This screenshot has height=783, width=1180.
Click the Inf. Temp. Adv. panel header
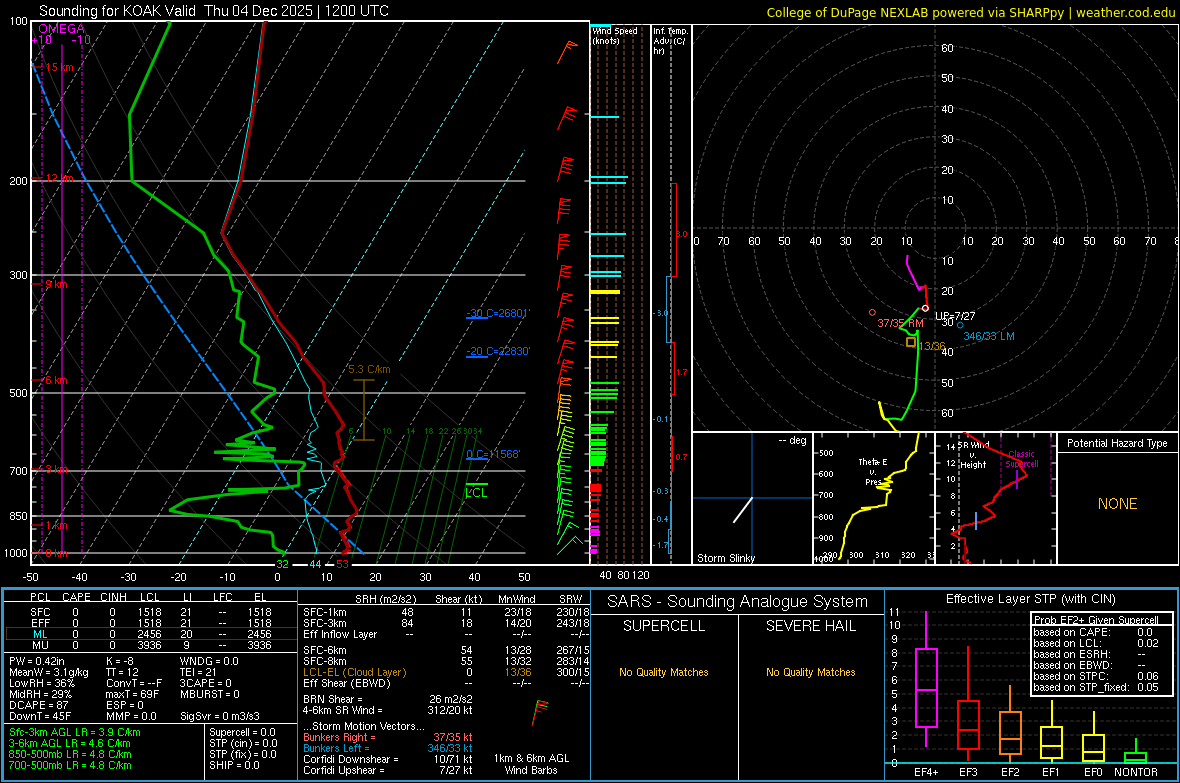[670, 41]
